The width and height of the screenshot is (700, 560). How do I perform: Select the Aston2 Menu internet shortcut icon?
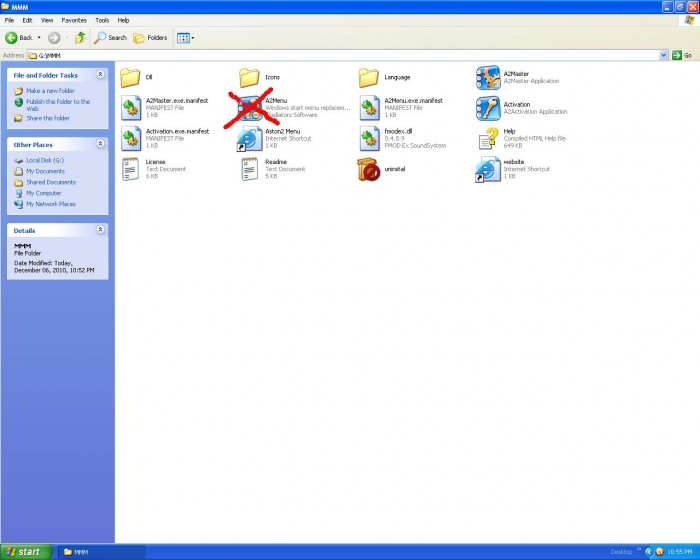[249, 139]
